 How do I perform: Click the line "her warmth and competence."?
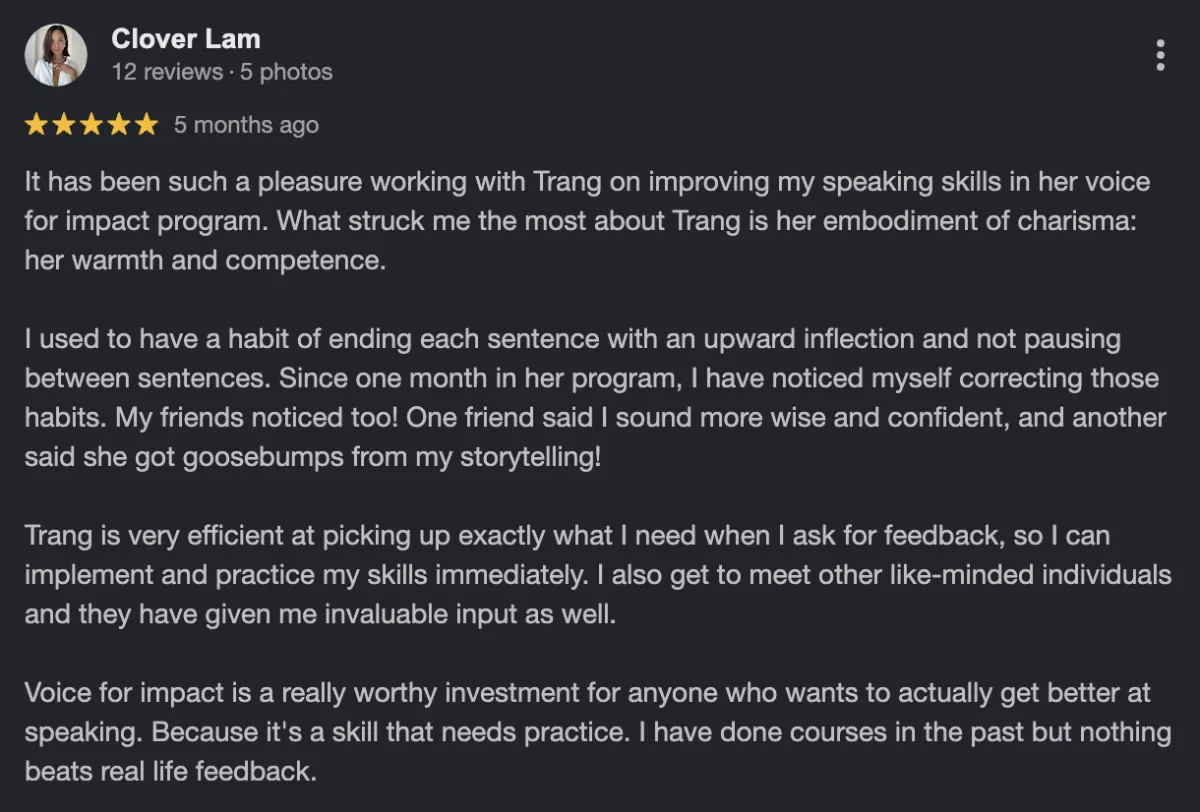tap(205, 260)
